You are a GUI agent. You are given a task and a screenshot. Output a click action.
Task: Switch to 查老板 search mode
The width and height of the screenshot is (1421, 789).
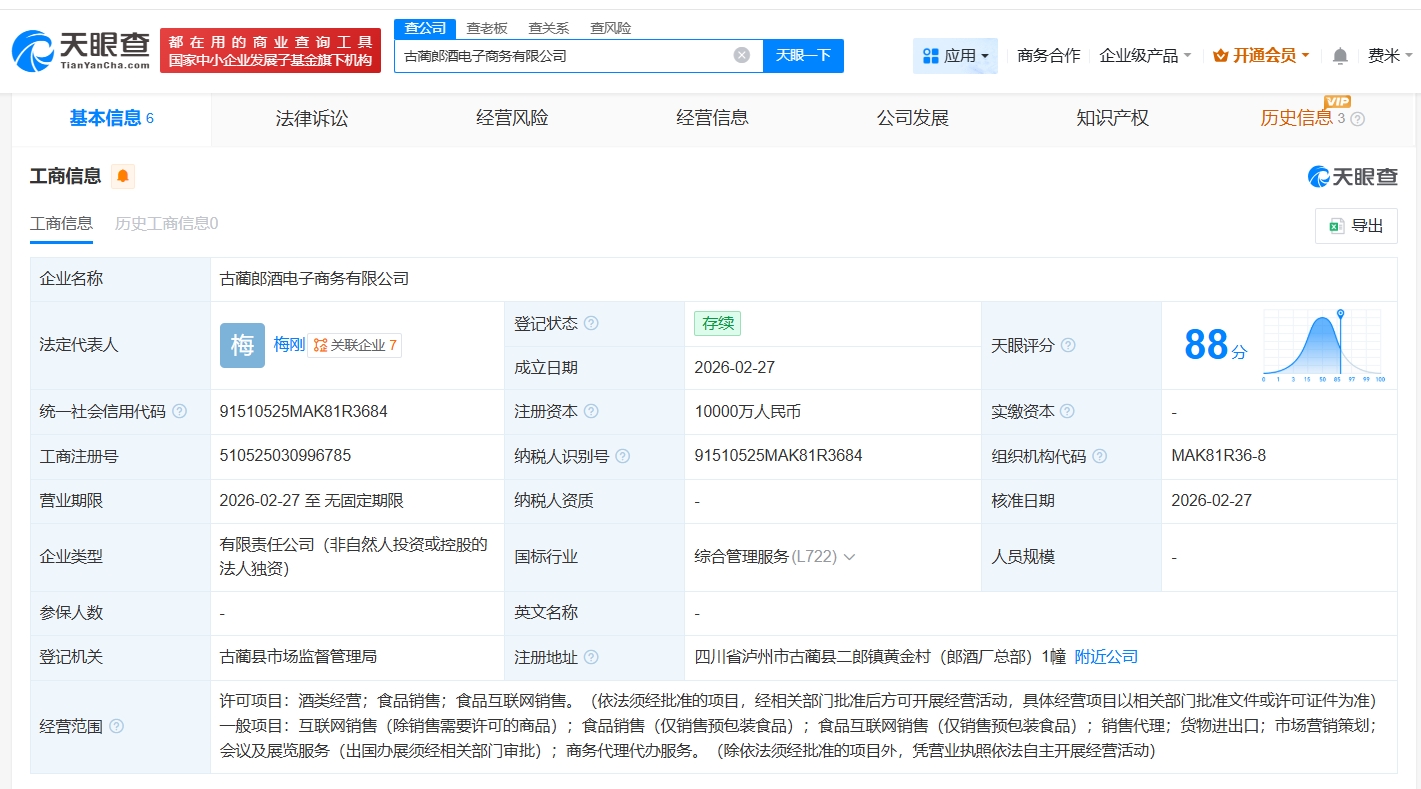coord(487,28)
